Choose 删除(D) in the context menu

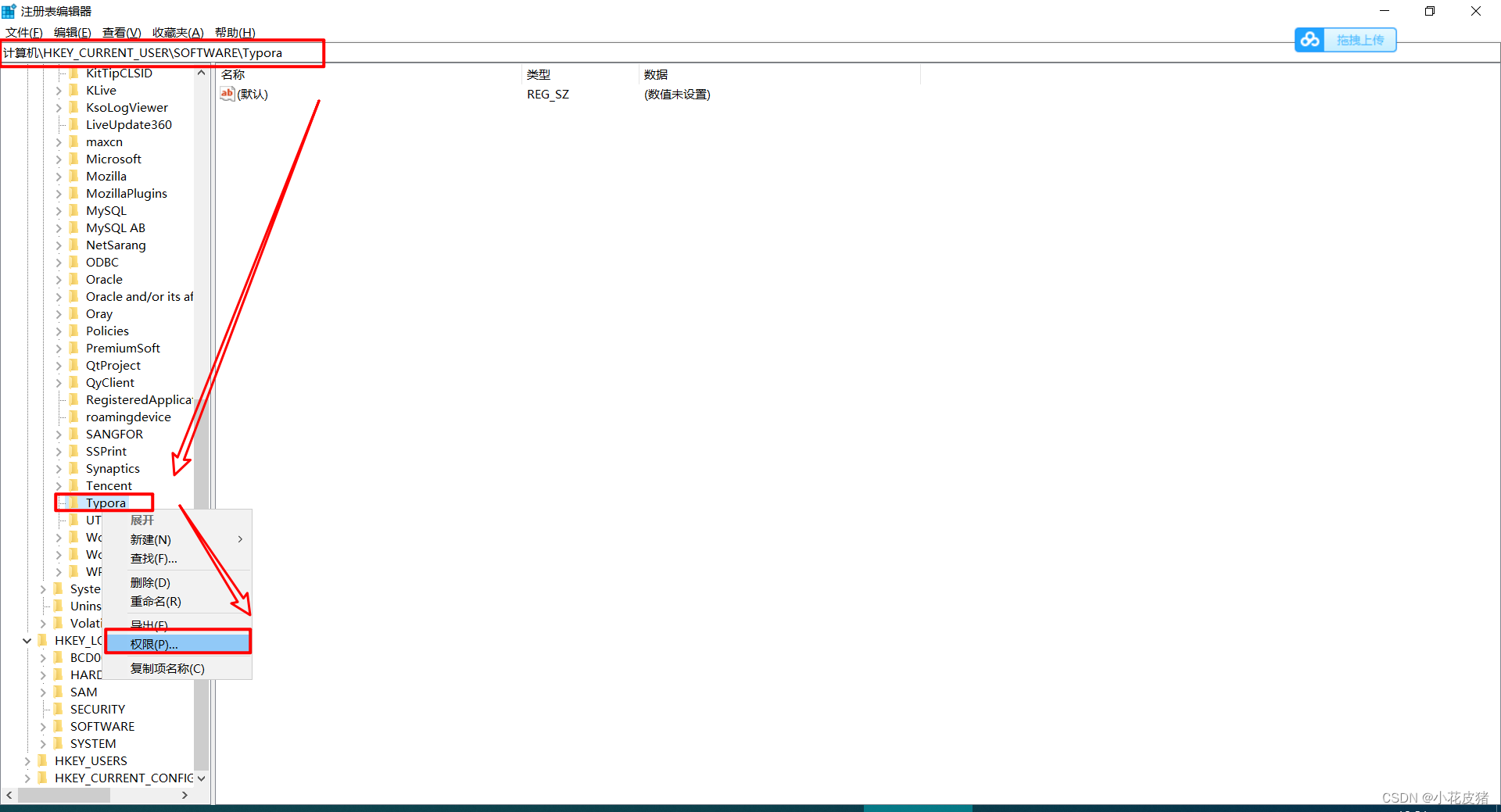[177, 582]
